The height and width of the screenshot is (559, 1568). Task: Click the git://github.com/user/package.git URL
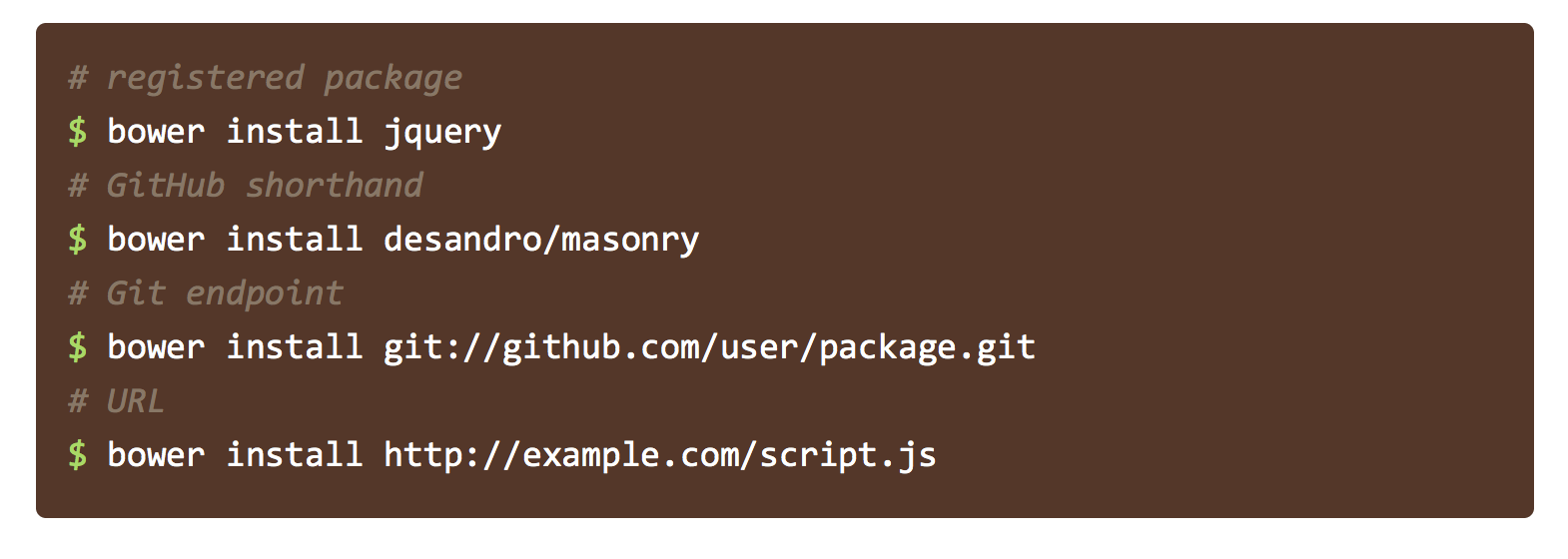710,347
